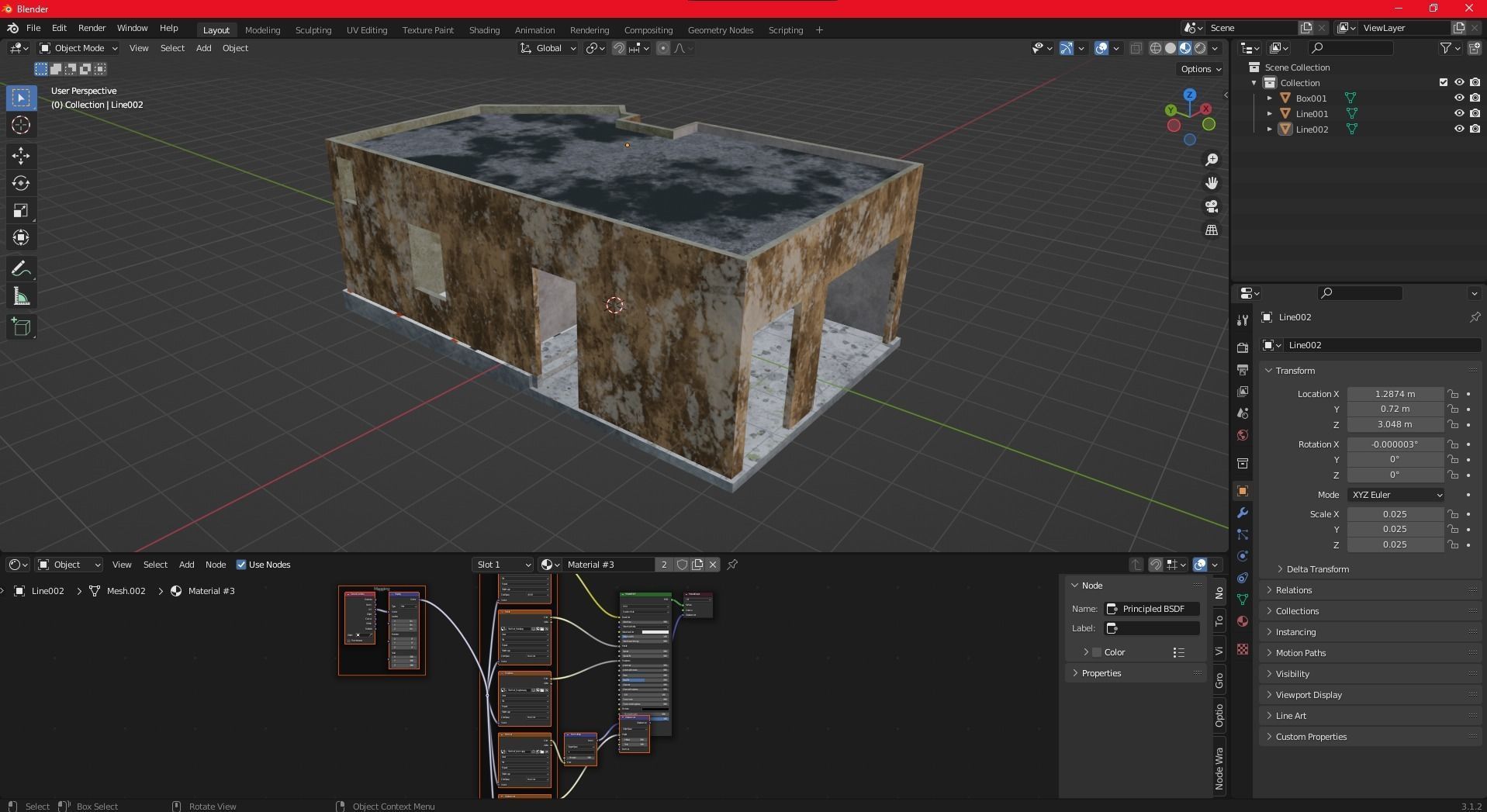Screen dimensions: 1487x812
Task: Open the Physics properties tab
Action: click(1243, 556)
